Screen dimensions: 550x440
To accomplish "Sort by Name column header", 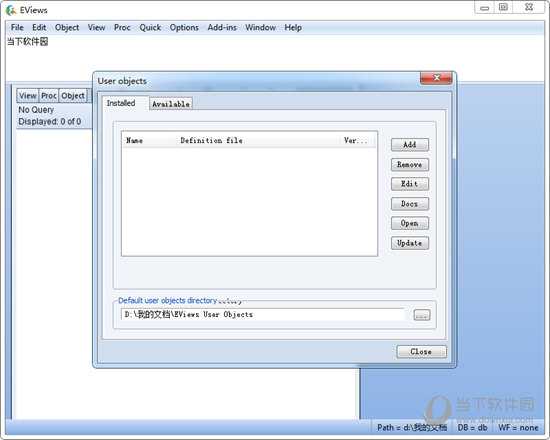I will (149, 140).
